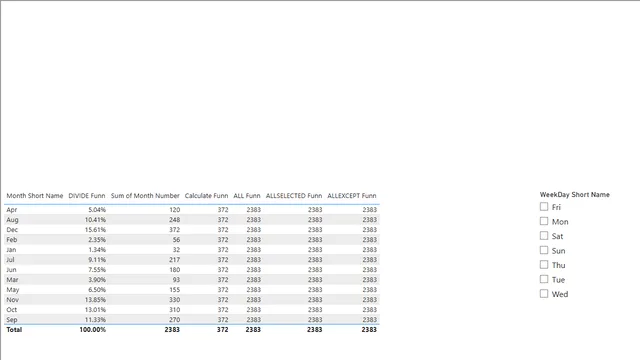Click the 93 month number cell
The image size is (640, 360).
coord(176,280)
